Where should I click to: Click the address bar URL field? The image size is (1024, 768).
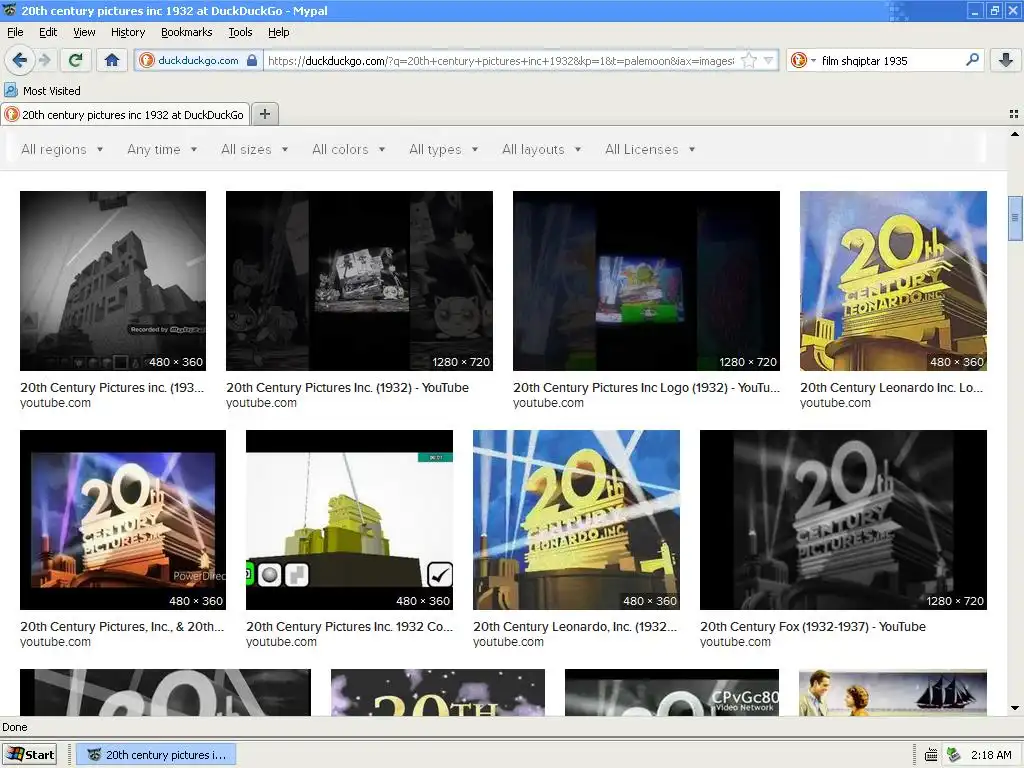coord(500,61)
